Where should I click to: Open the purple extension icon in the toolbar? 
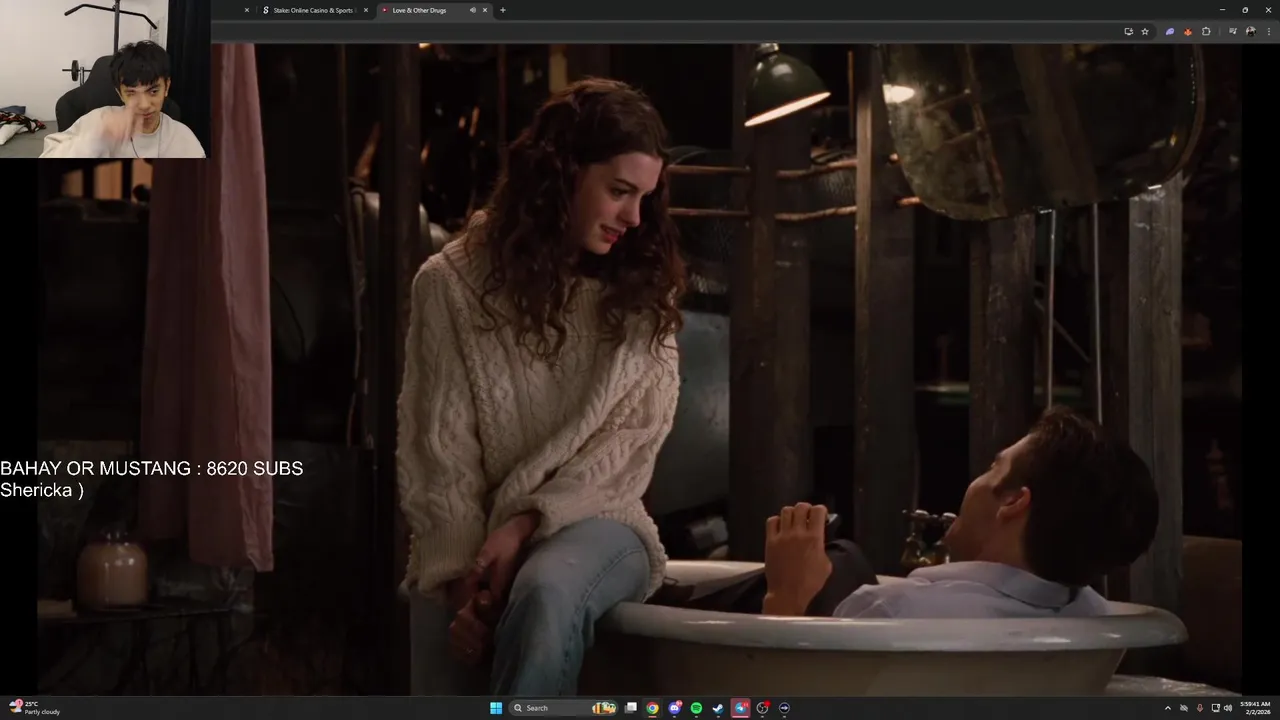point(1170,31)
